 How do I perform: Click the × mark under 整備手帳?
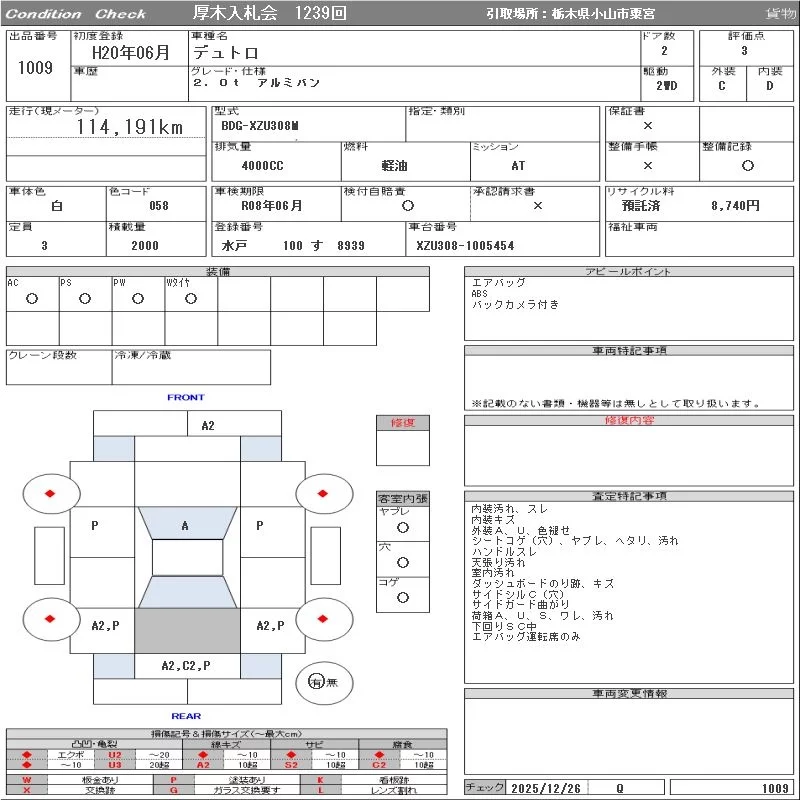pos(647,165)
